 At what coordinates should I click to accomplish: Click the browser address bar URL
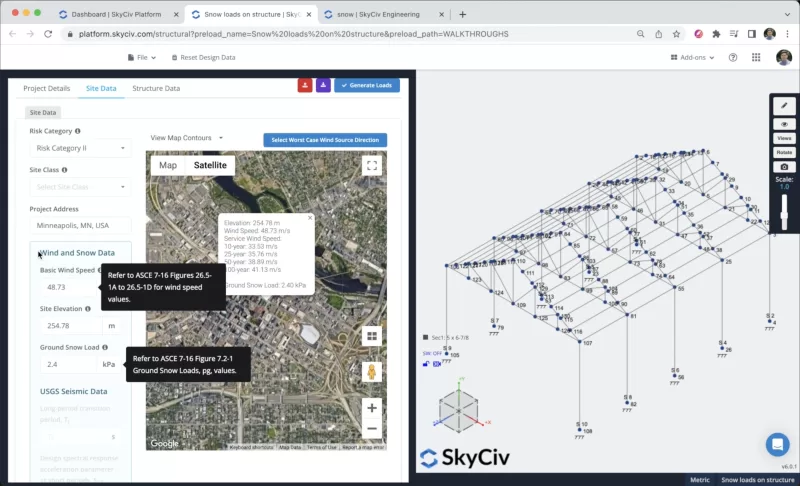293,34
